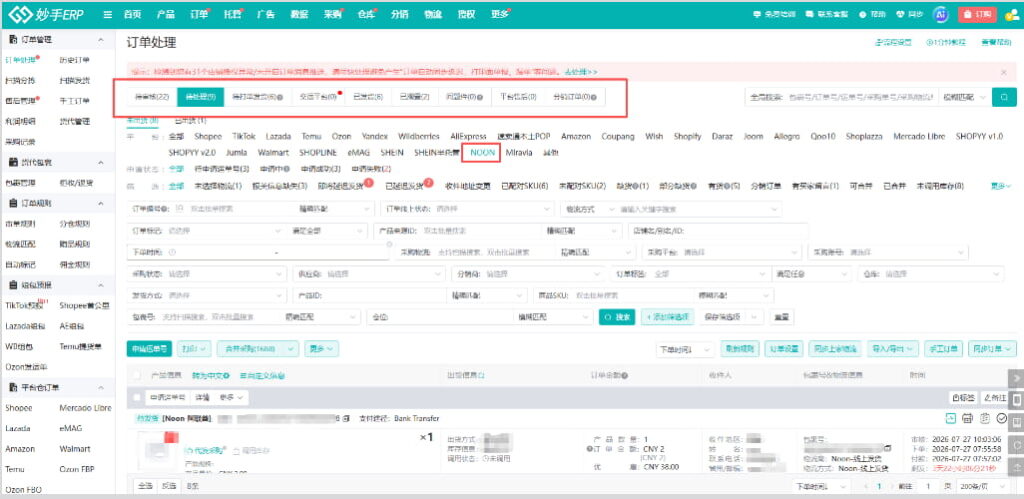1024x499 pixels.
Task: Click the back-to-top arrow on floating bar
Action: click(1016, 466)
